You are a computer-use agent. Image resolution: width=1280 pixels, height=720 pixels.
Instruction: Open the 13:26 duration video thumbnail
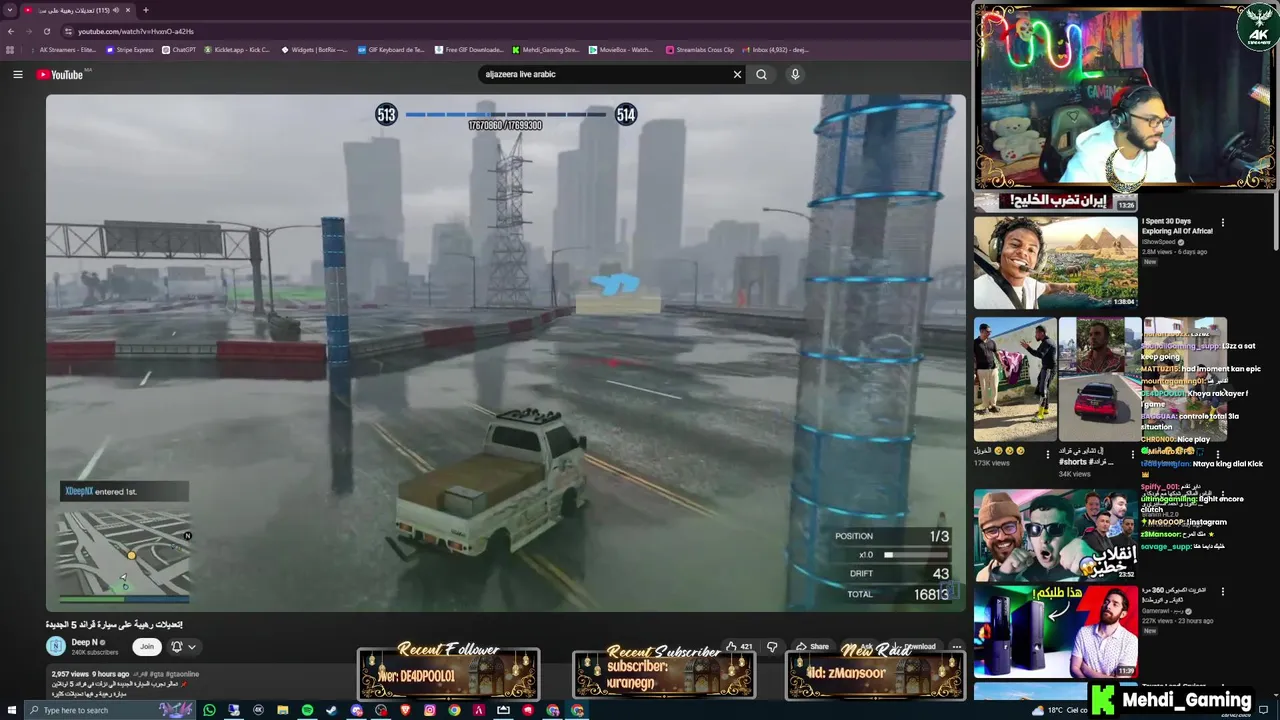click(1055, 201)
